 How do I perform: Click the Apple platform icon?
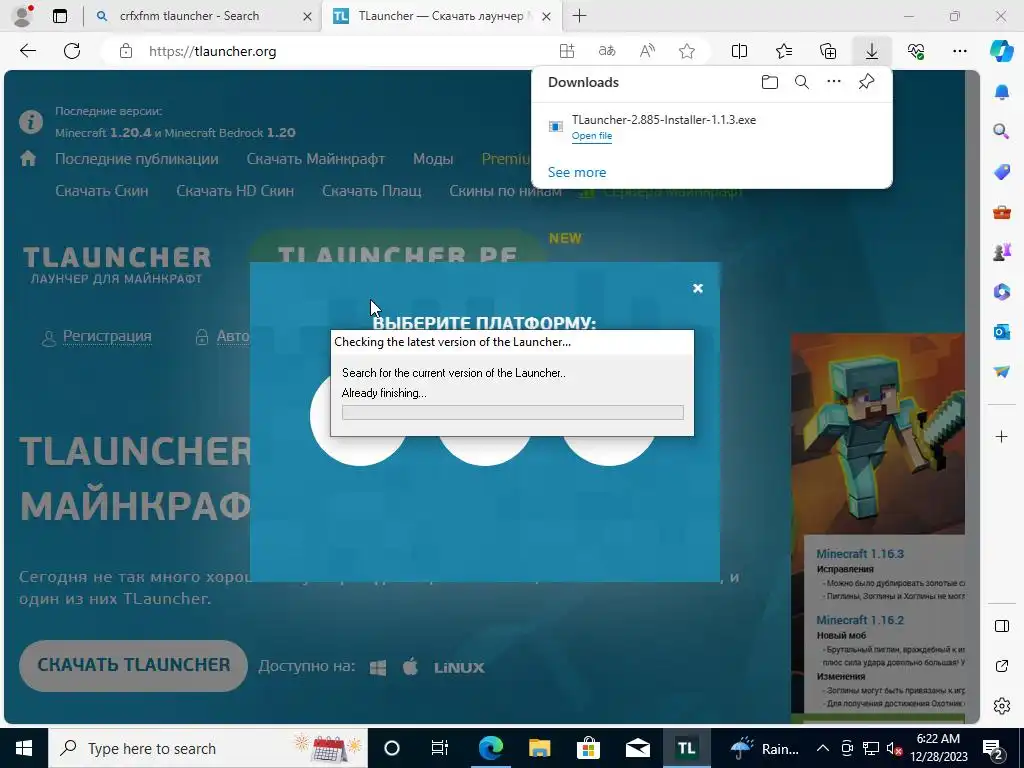tap(410, 667)
